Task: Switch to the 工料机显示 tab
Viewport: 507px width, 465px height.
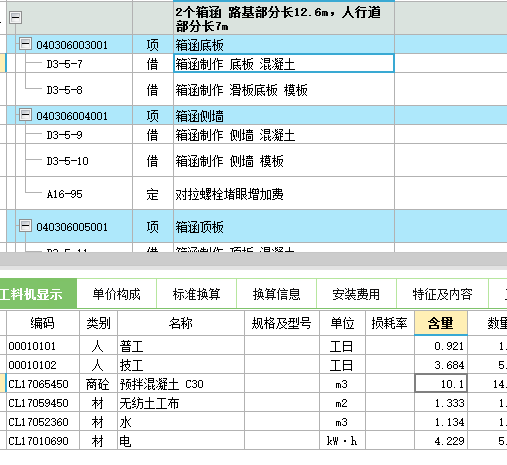Action: [x=37, y=294]
